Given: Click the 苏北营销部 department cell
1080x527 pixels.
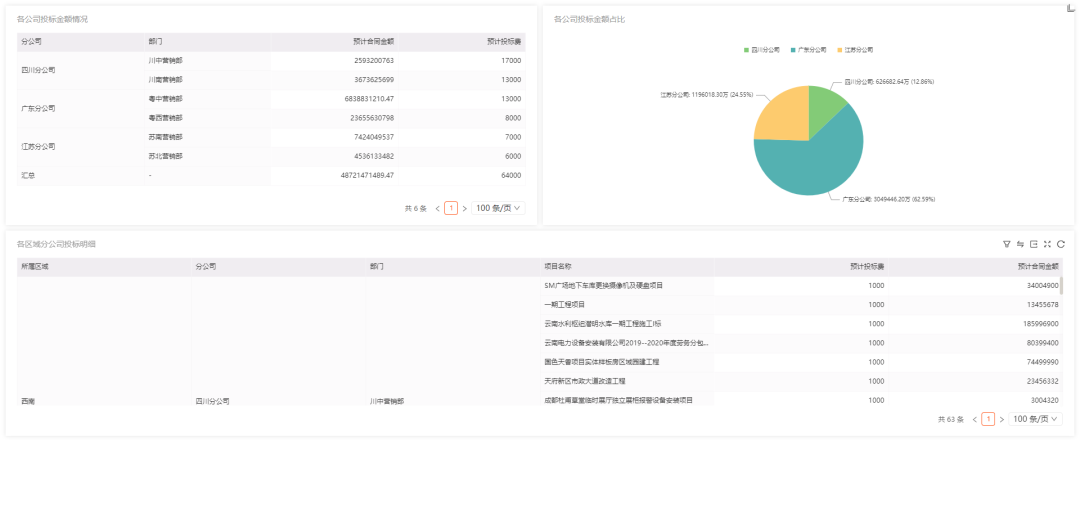Looking at the screenshot, I should coord(207,156).
